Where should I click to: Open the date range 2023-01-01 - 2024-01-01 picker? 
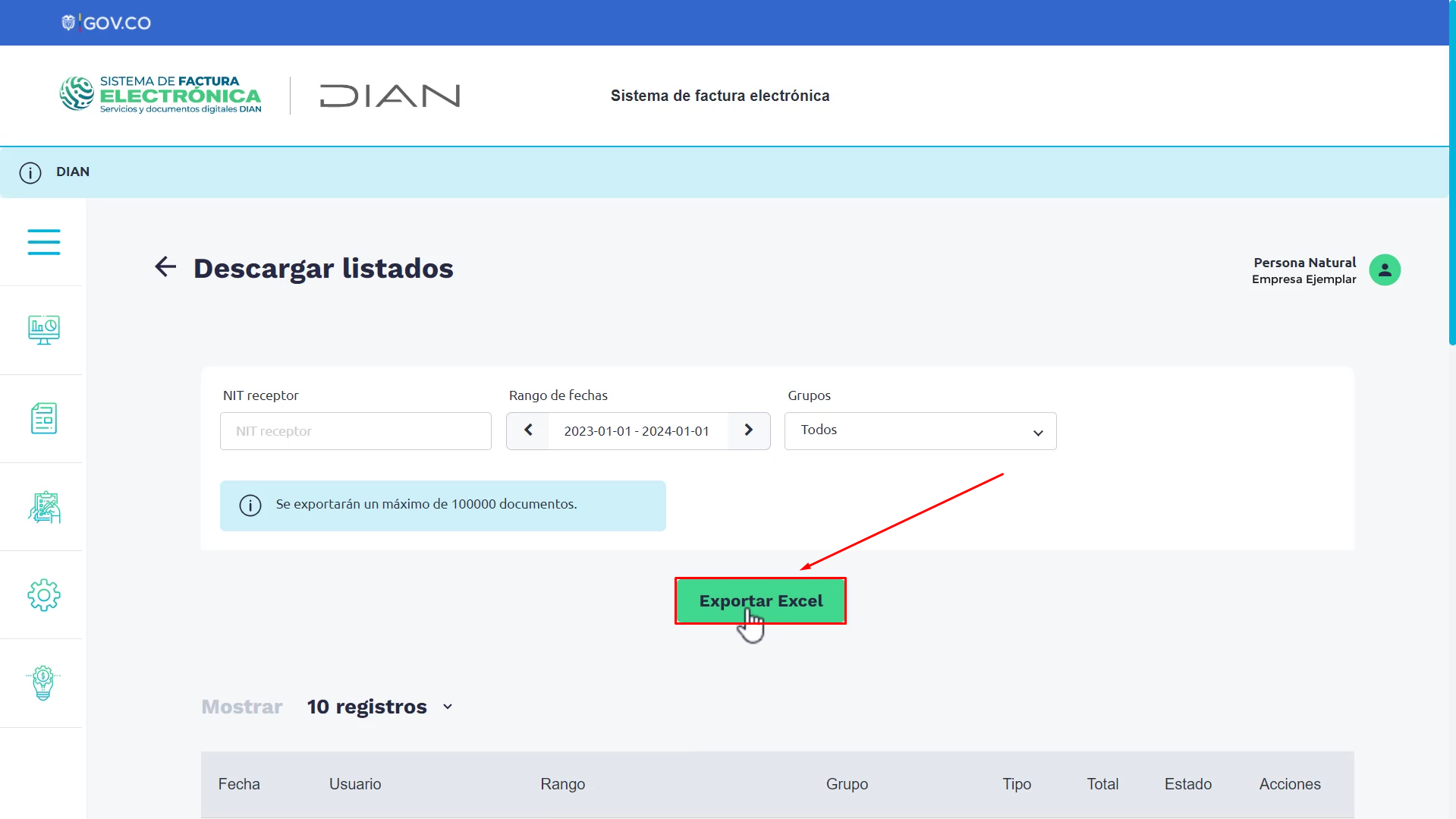(637, 431)
